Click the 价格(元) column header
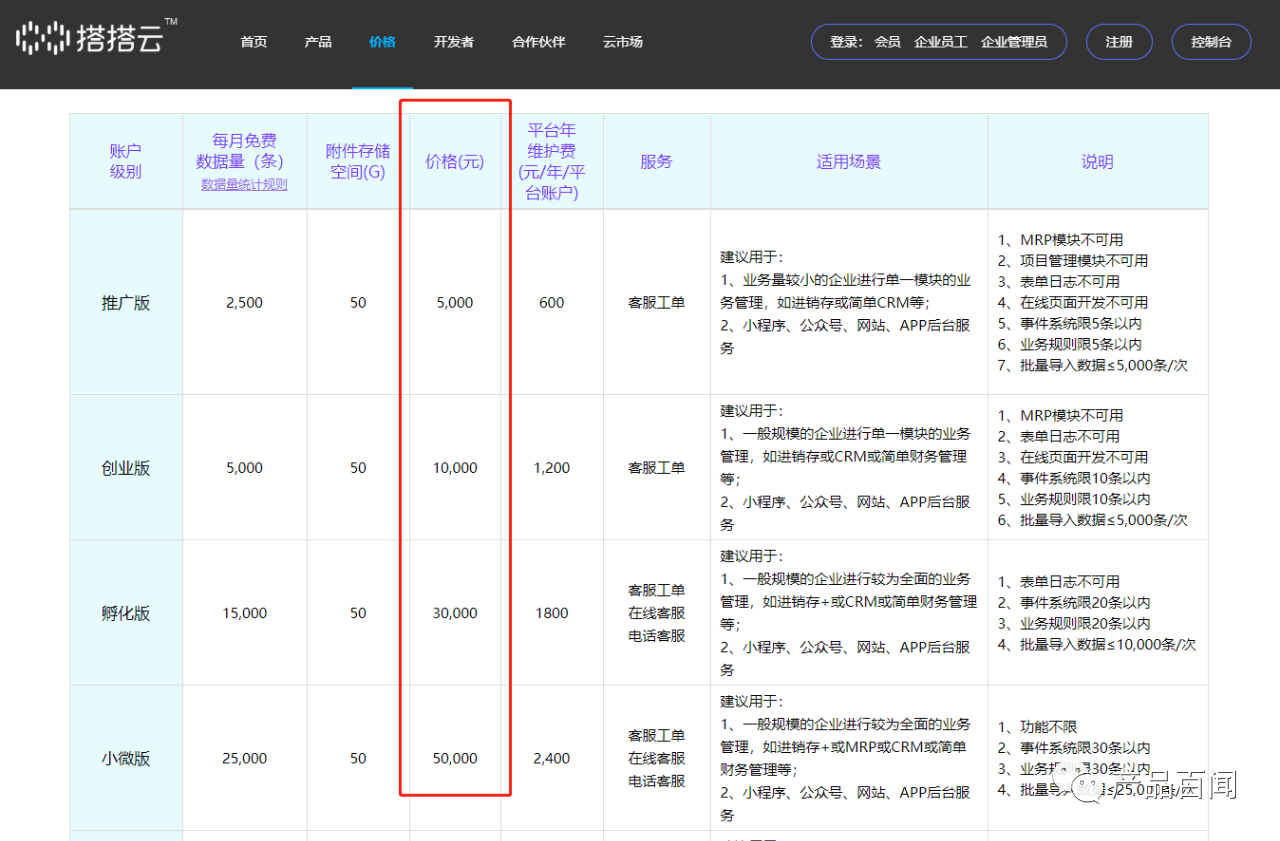 pos(455,162)
